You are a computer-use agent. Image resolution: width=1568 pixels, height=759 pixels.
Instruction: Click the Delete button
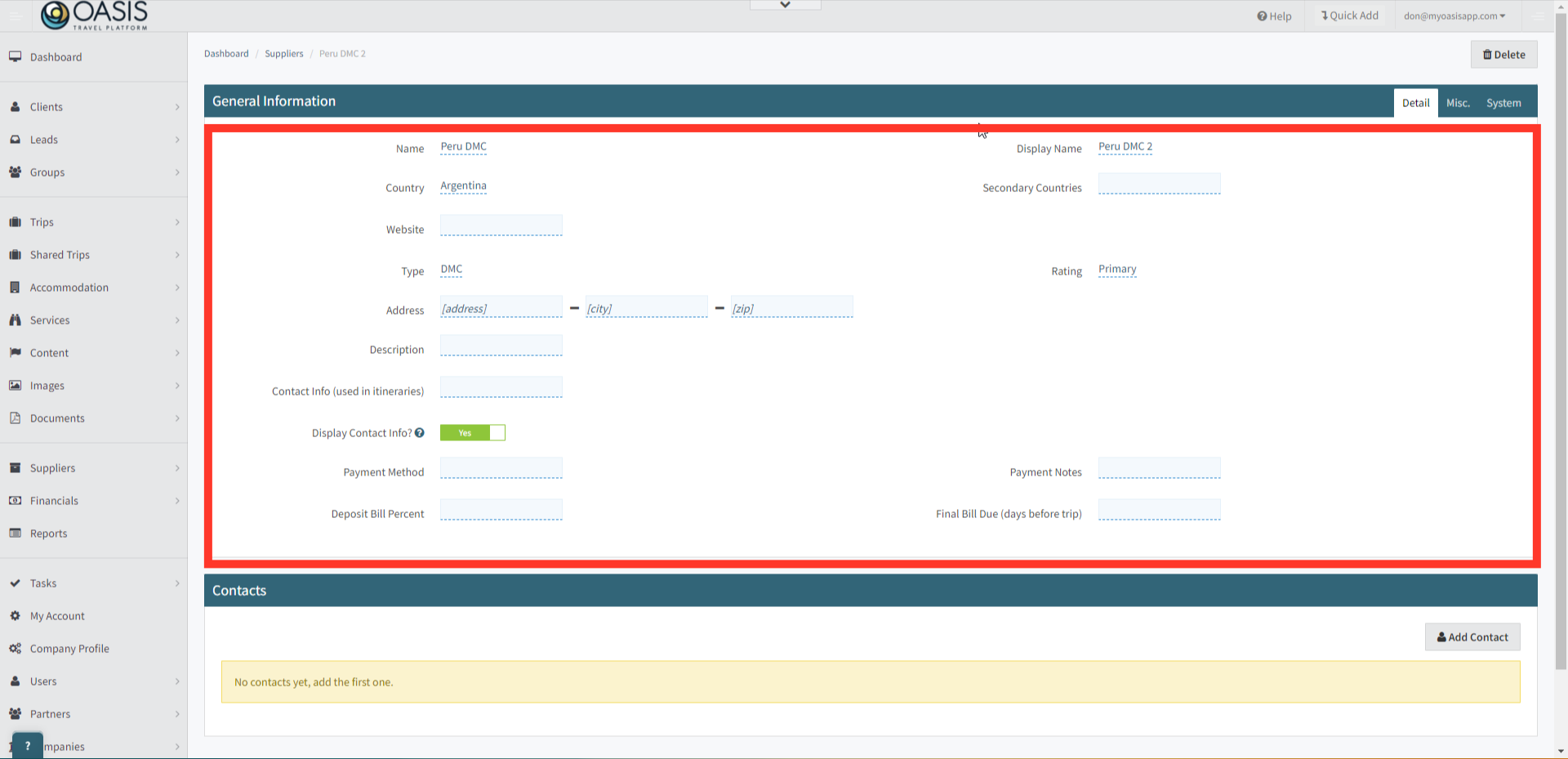(x=1503, y=54)
